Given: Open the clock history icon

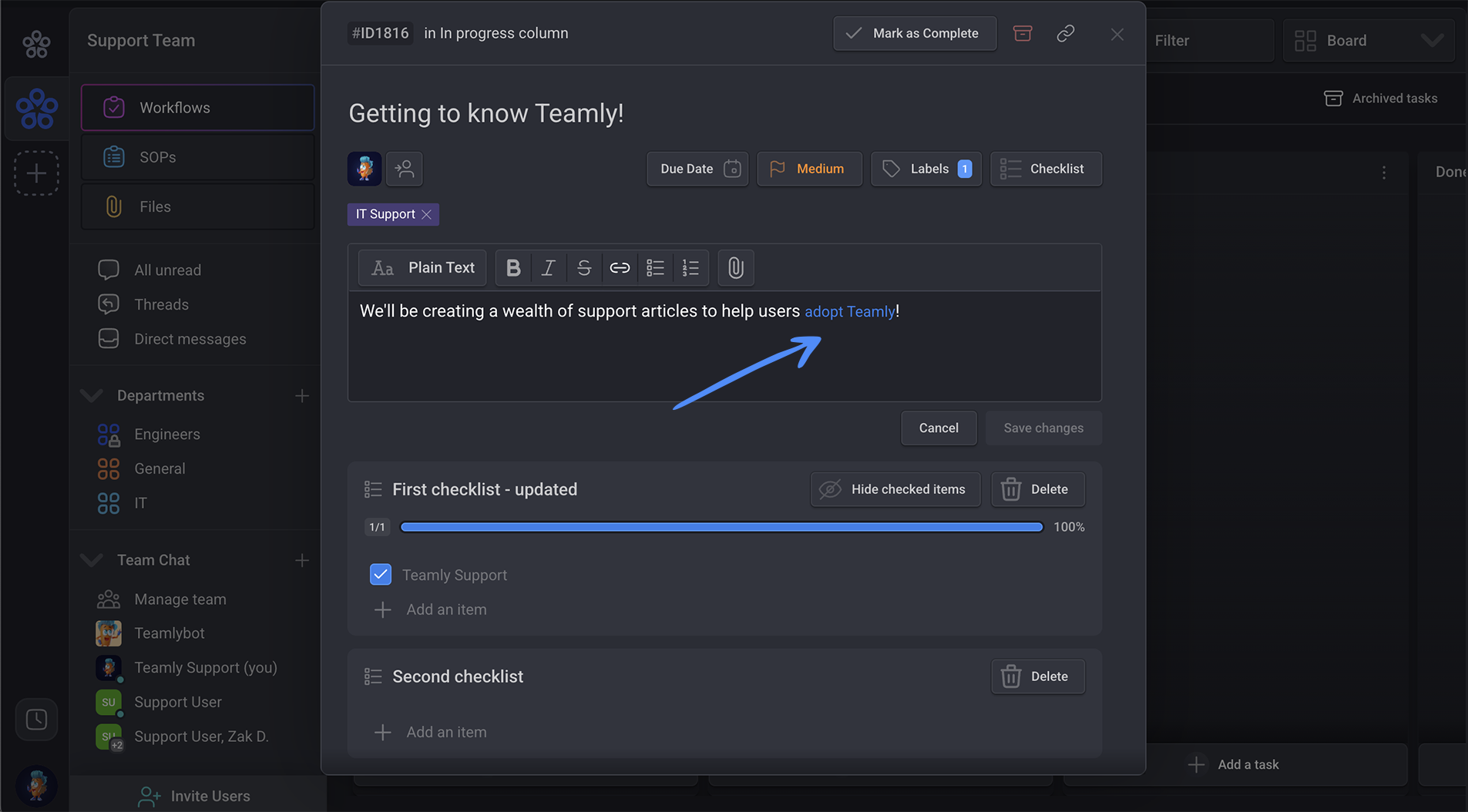Looking at the screenshot, I should 36,720.
